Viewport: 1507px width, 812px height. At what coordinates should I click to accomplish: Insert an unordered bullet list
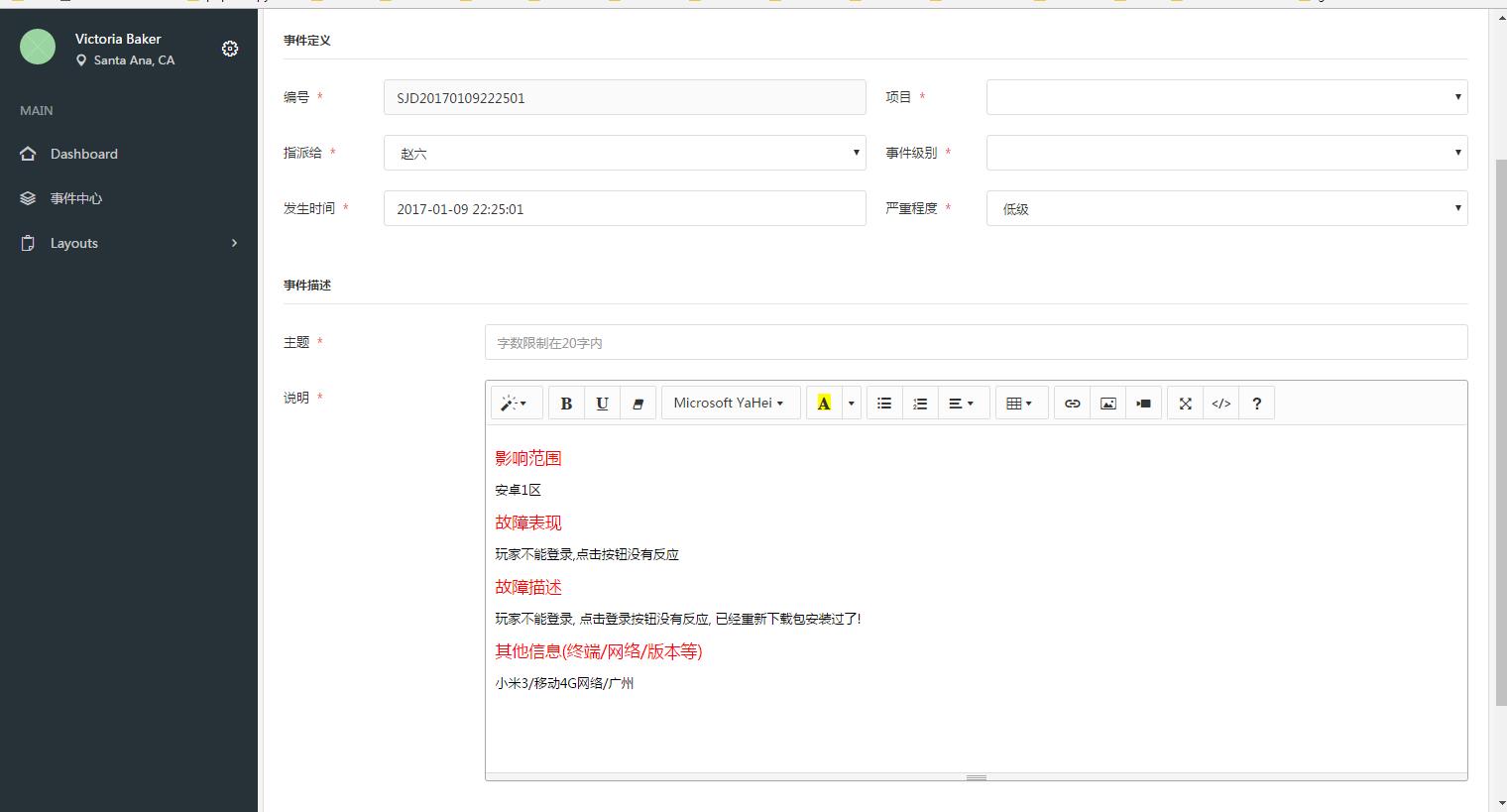click(x=884, y=403)
